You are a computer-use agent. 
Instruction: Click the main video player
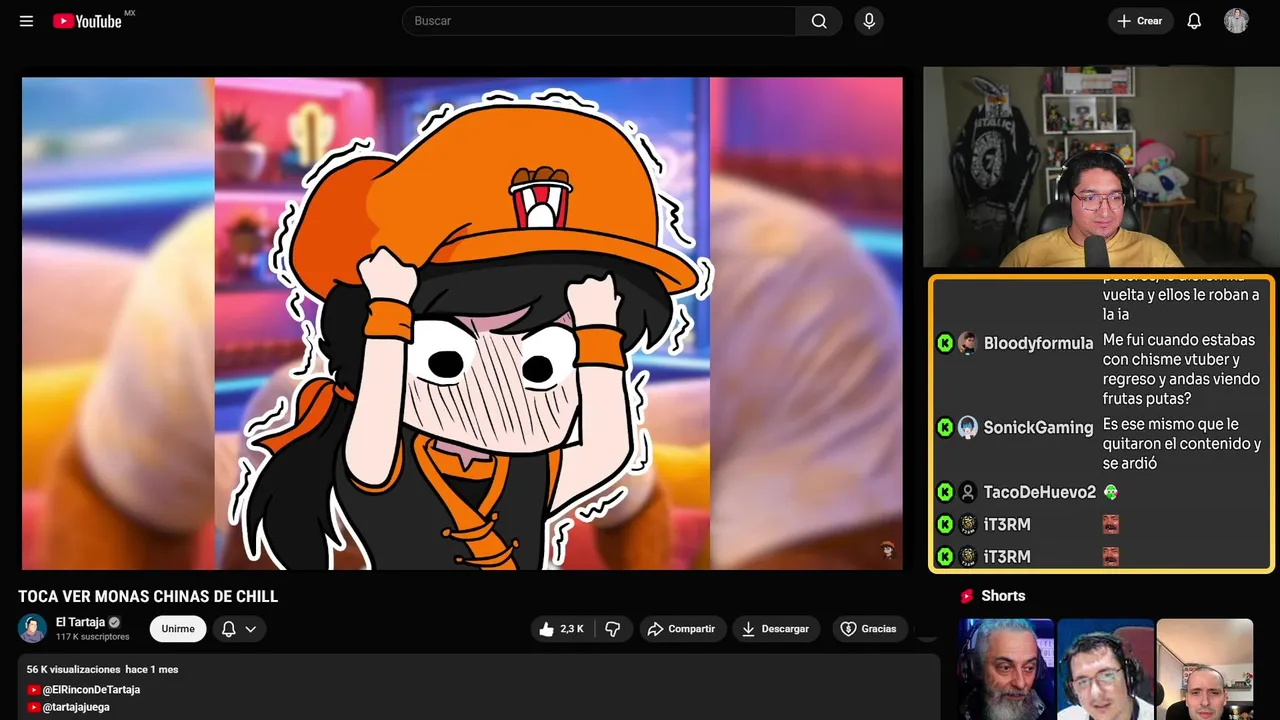(x=462, y=323)
